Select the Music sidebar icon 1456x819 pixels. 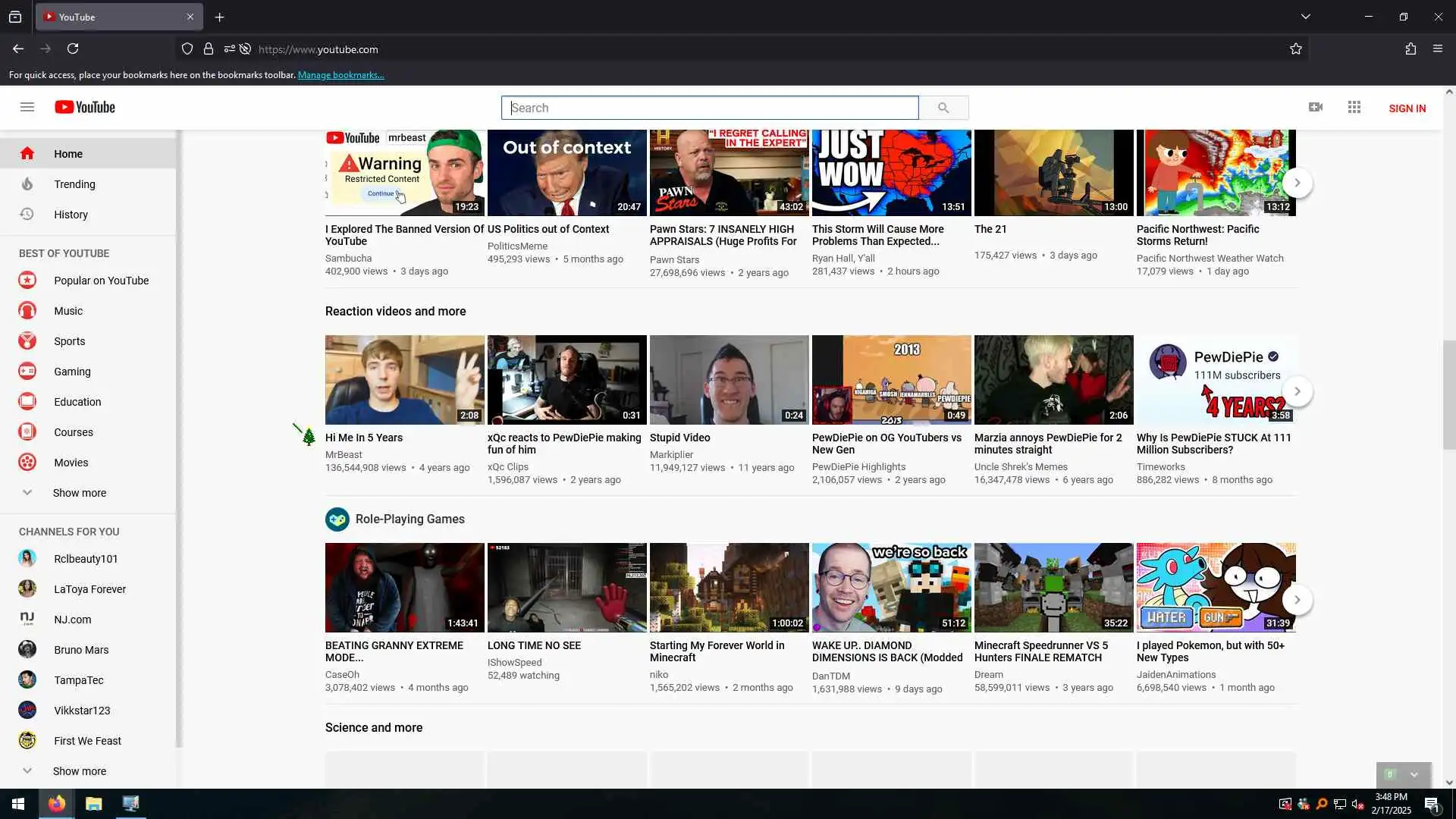tap(27, 311)
